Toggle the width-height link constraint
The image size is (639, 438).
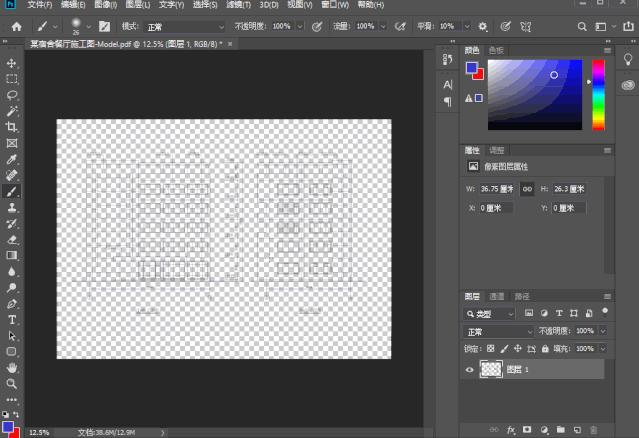527,189
